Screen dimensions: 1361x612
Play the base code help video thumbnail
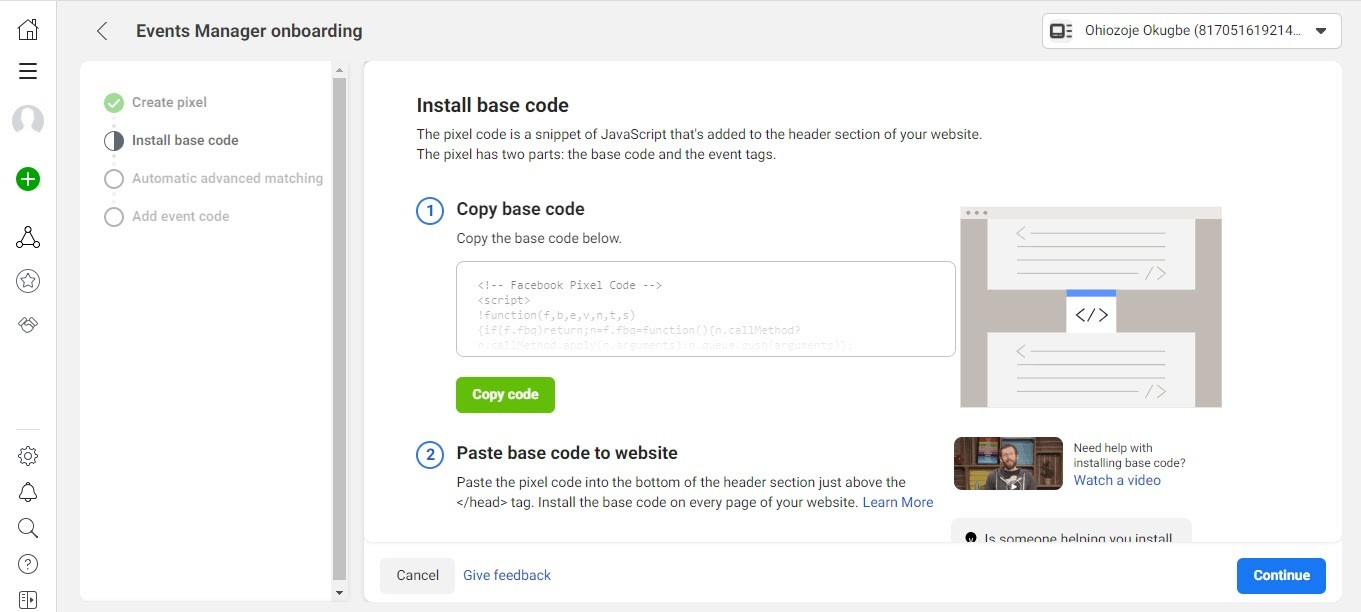[x=1008, y=463]
